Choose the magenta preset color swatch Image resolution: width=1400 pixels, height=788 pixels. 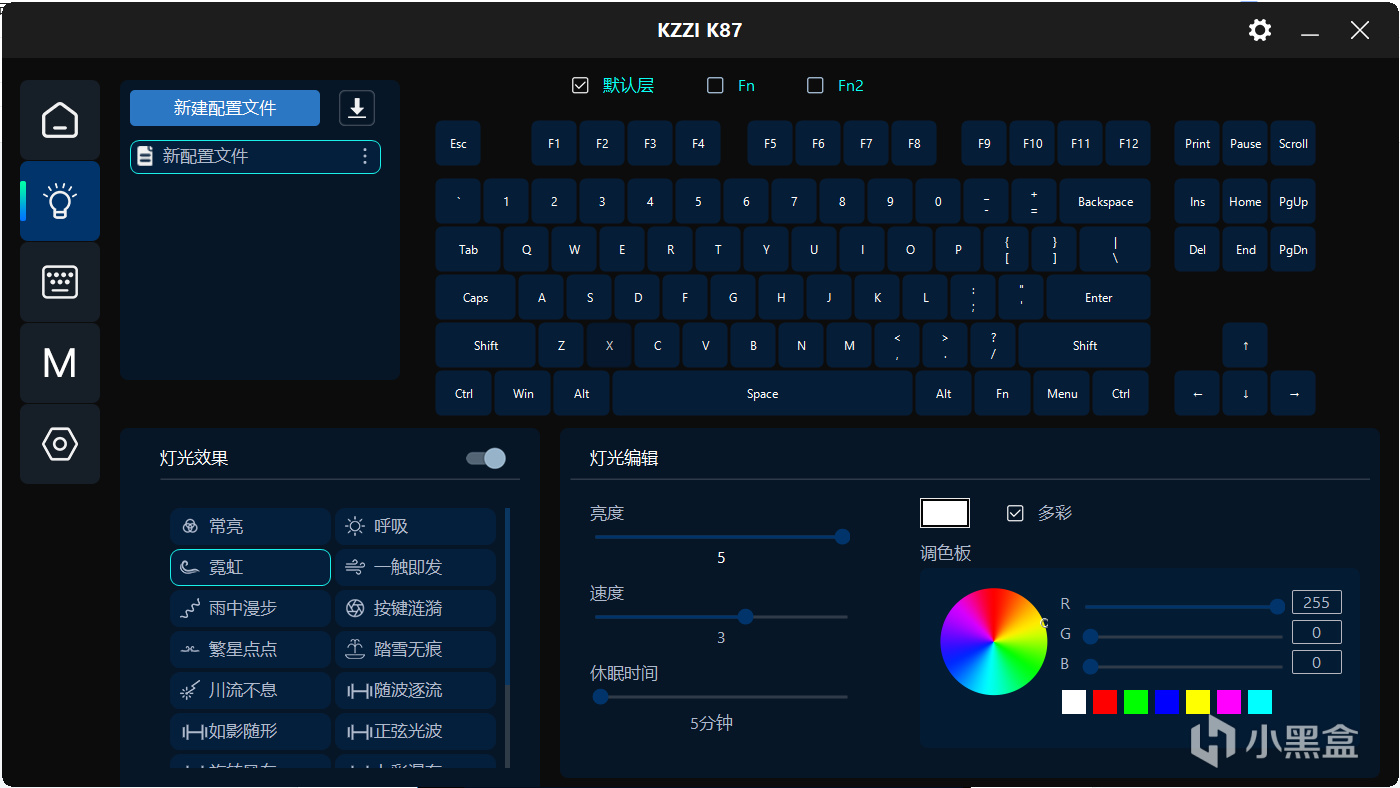1229,701
